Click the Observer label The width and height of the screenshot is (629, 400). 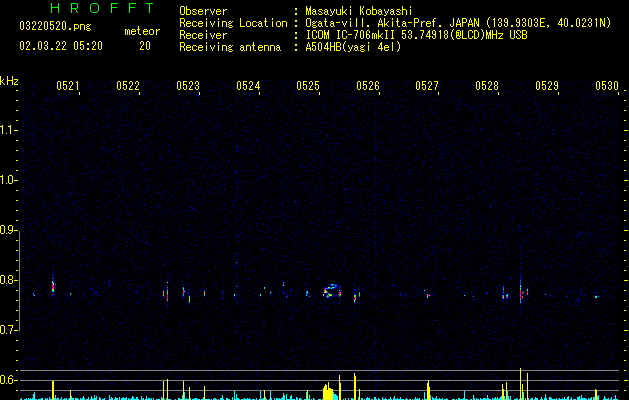203,11
